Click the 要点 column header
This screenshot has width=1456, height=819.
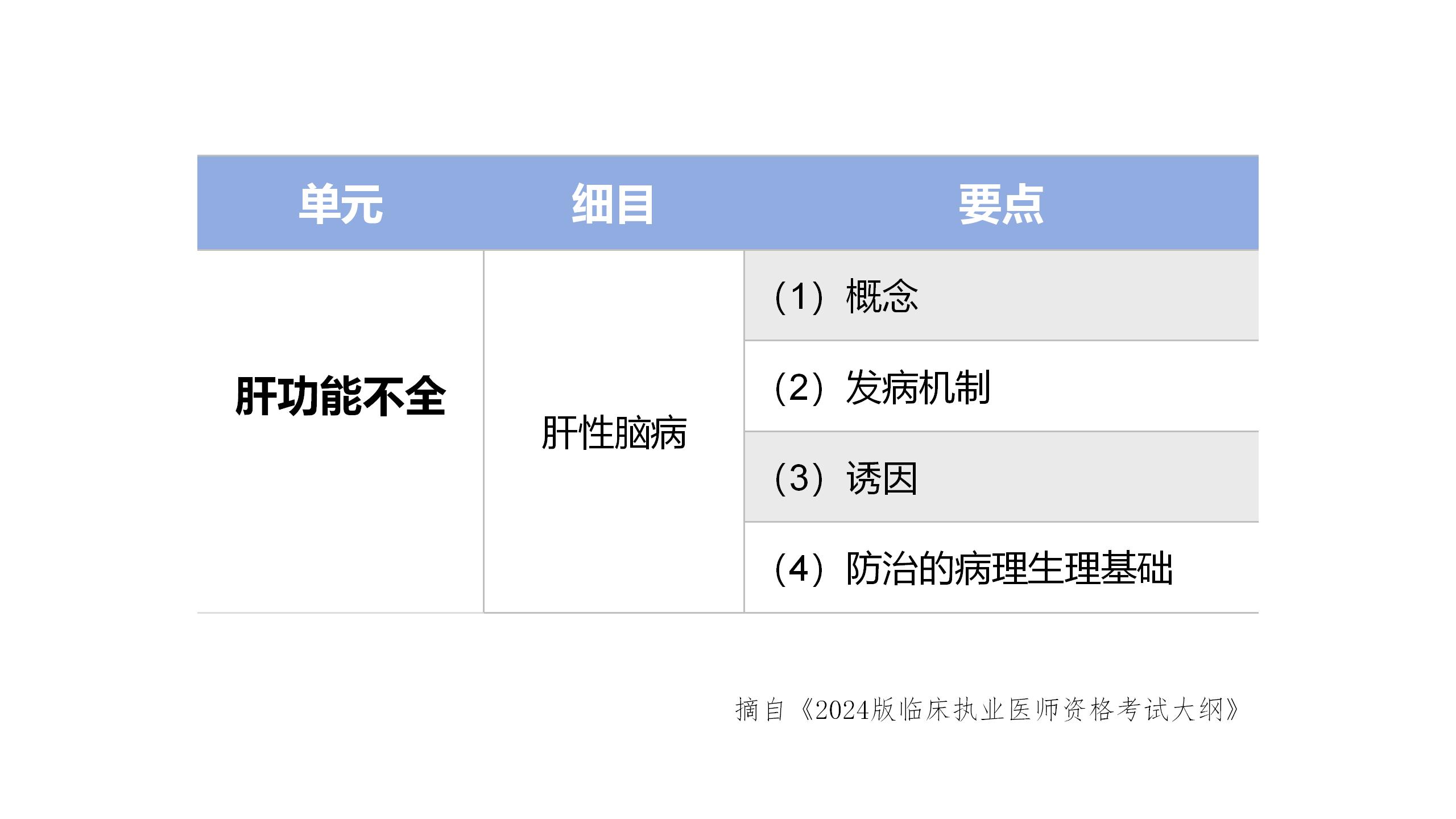click(1001, 204)
